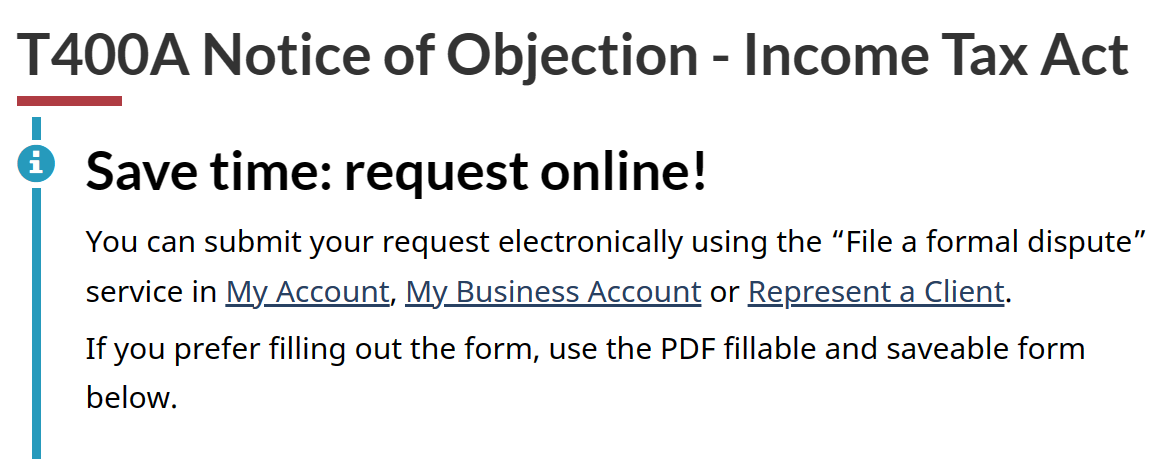Viewport: 1165px width, 459px height.
Task: Click the 'If you prefer filling out' paragraph
Action: (x=585, y=373)
